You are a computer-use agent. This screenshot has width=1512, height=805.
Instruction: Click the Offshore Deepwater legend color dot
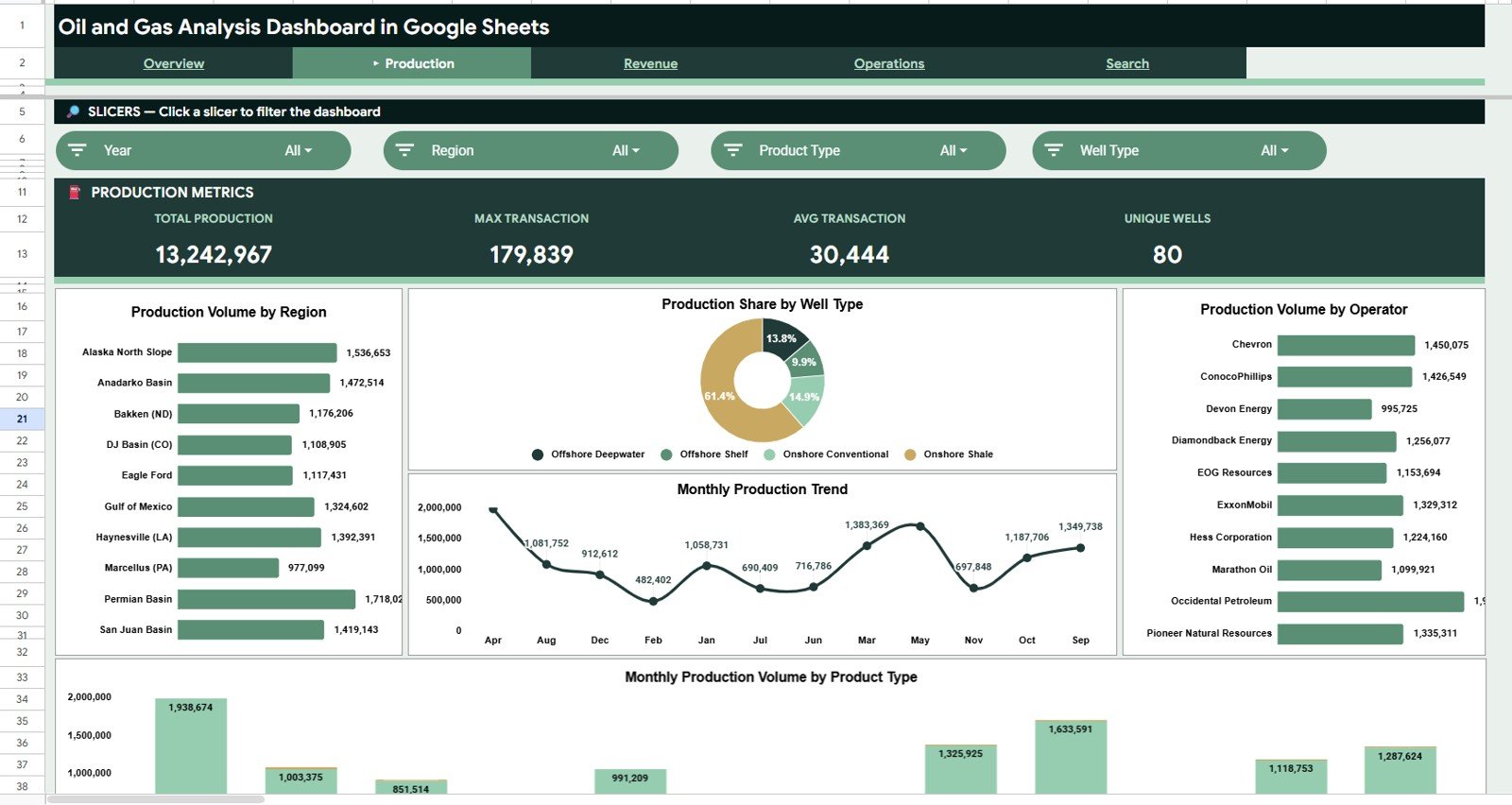click(x=538, y=454)
